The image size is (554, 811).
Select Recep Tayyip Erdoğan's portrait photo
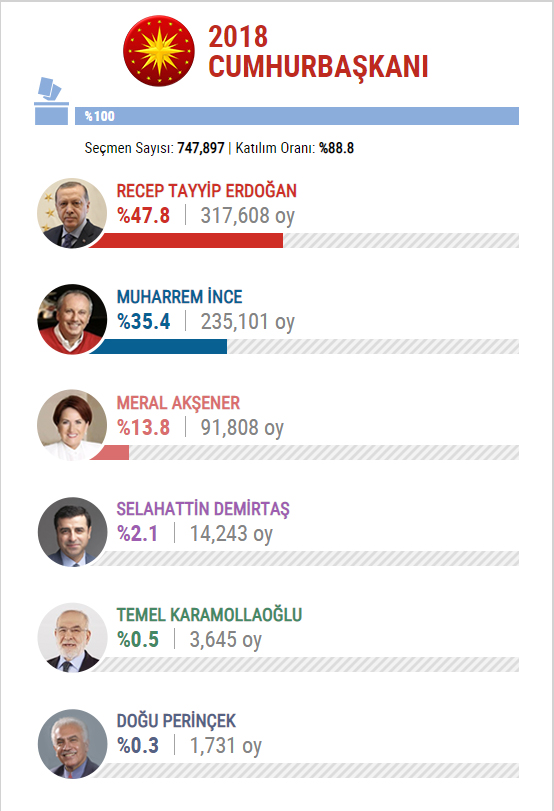point(72,213)
